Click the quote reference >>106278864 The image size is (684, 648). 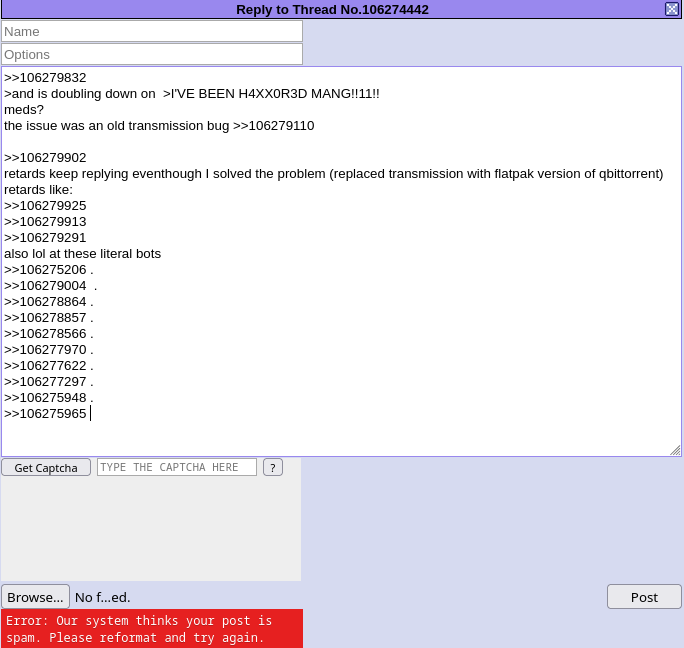45,302
